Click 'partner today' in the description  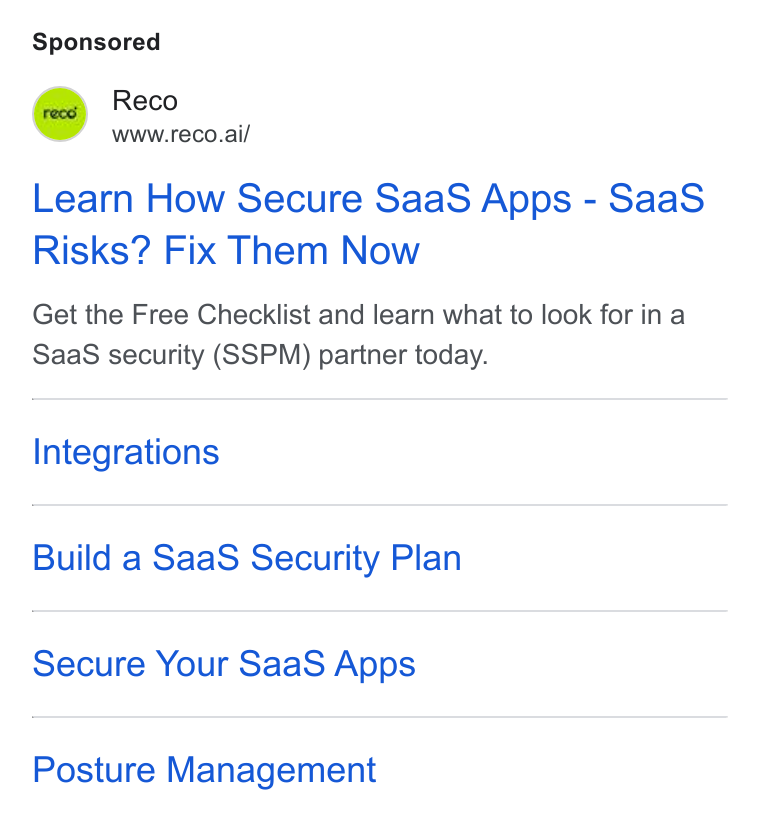[403, 355]
